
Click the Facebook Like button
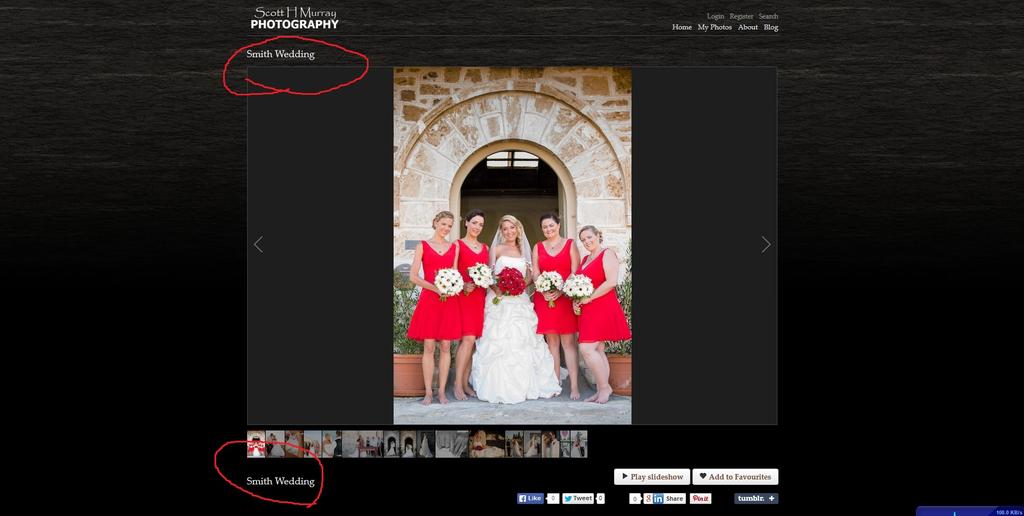530,498
